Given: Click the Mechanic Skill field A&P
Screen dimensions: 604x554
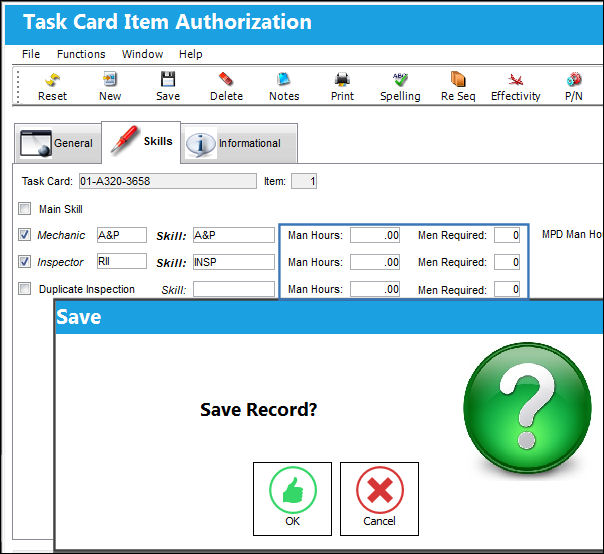Looking at the screenshot, I should click(234, 235).
